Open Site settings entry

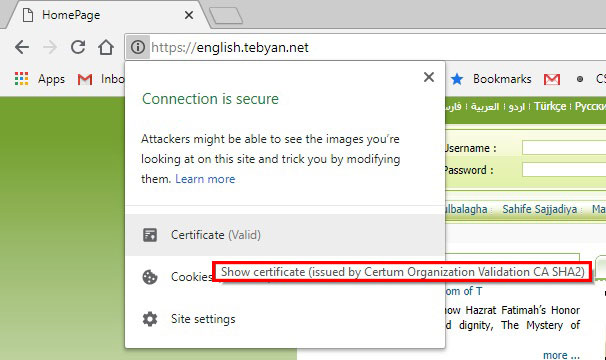[x=285, y=319]
